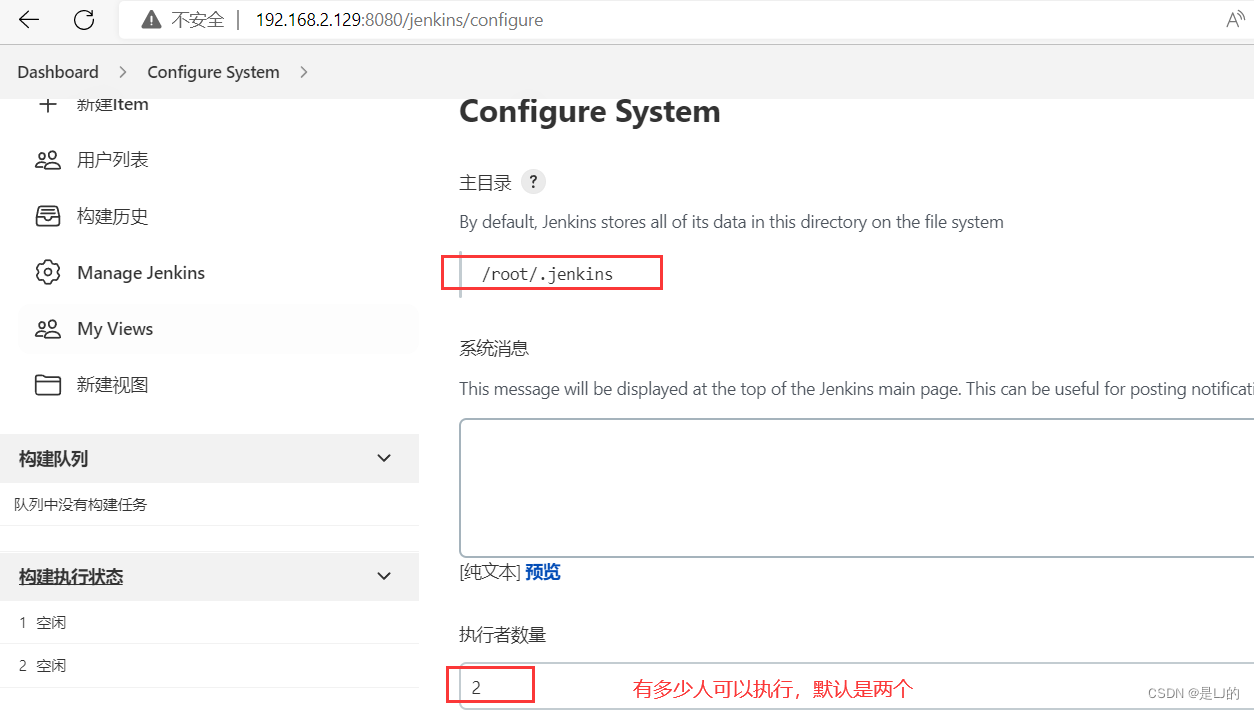The image size is (1254, 710).
Task: Click the 构建队列 heading
Action: click(54, 459)
